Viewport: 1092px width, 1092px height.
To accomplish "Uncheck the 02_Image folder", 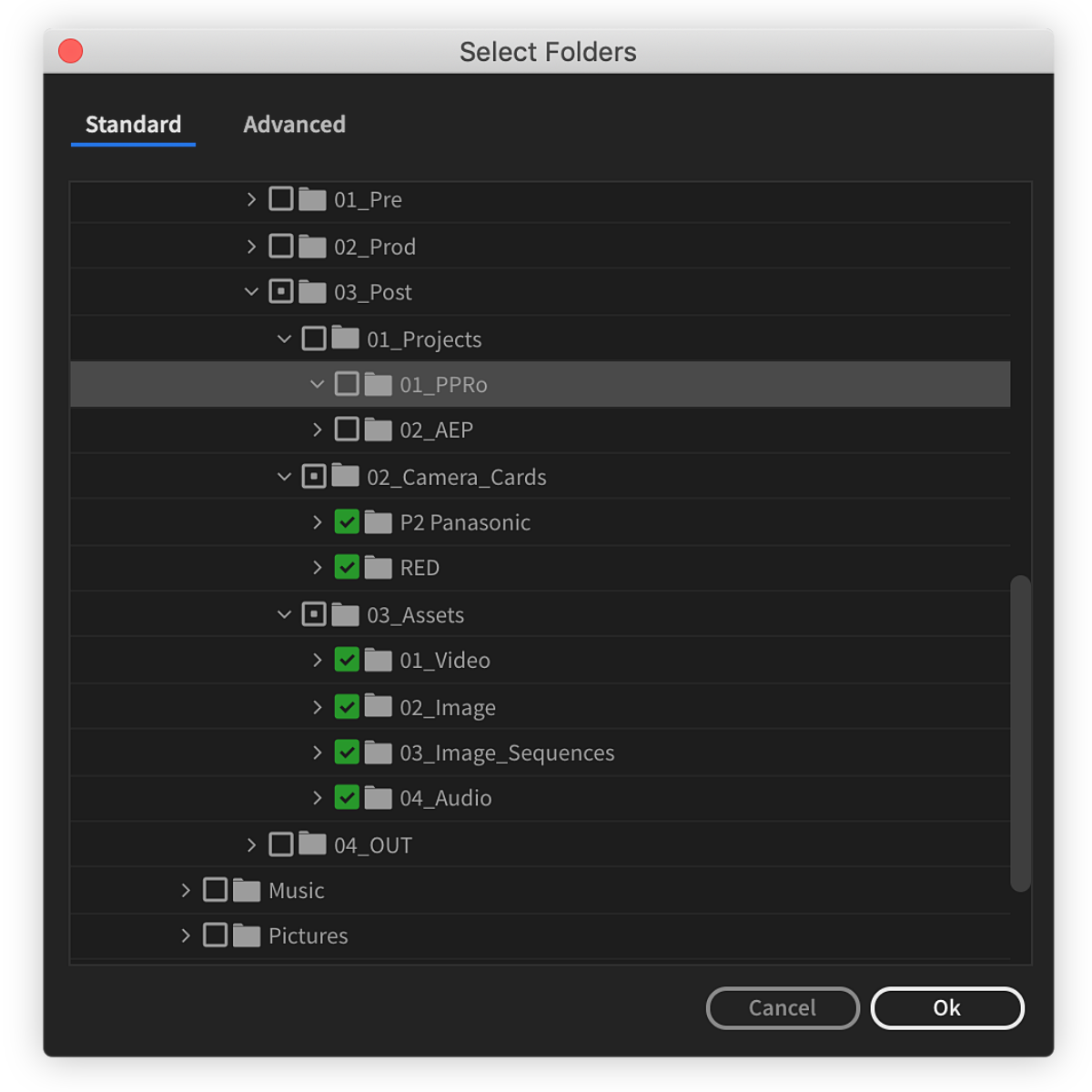I will (x=347, y=706).
